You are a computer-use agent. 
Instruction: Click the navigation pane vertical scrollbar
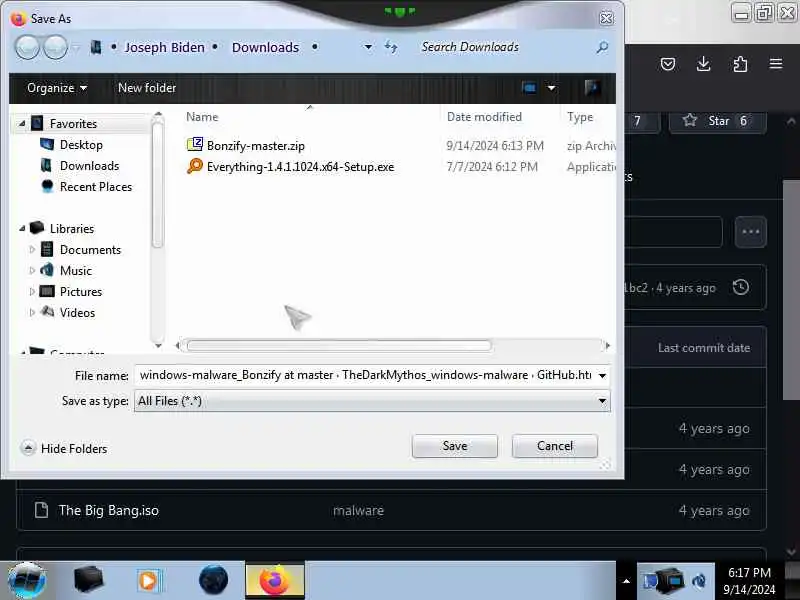[x=158, y=184]
